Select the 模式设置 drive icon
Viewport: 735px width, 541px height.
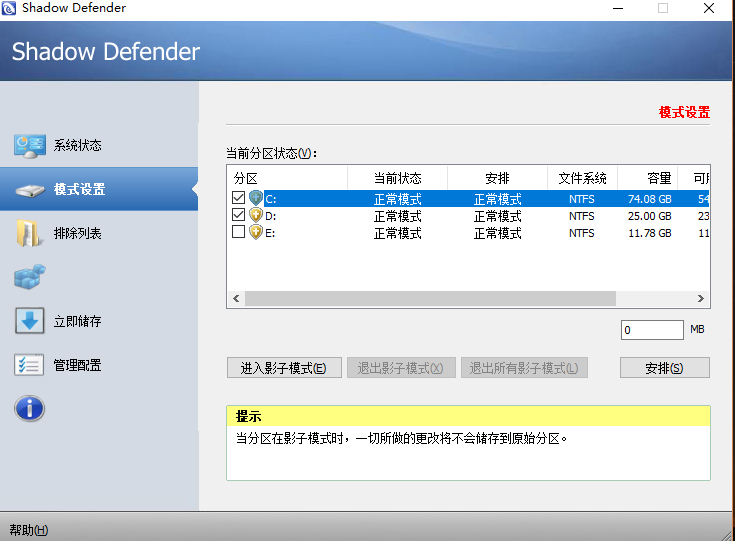point(29,190)
